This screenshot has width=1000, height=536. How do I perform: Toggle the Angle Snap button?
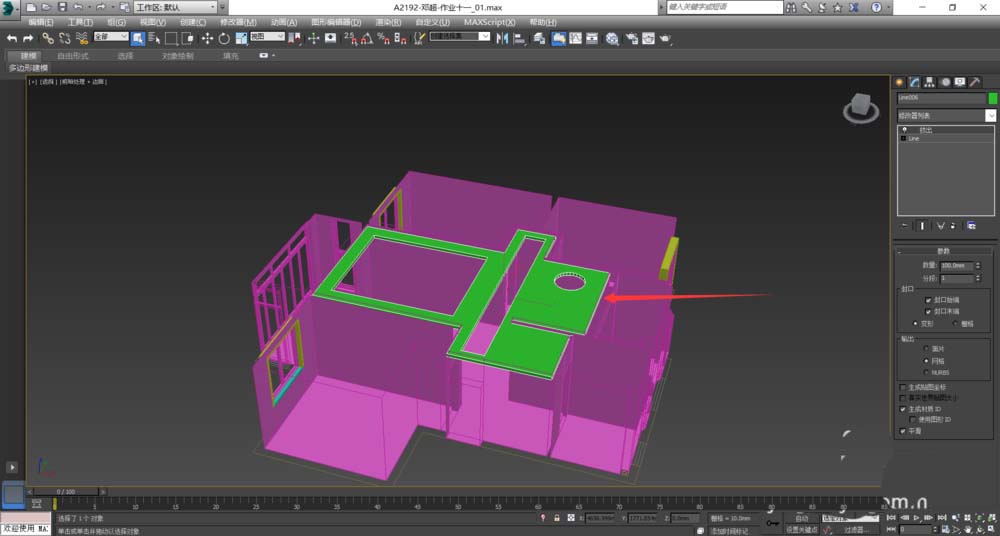pyautogui.click(x=367, y=39)
